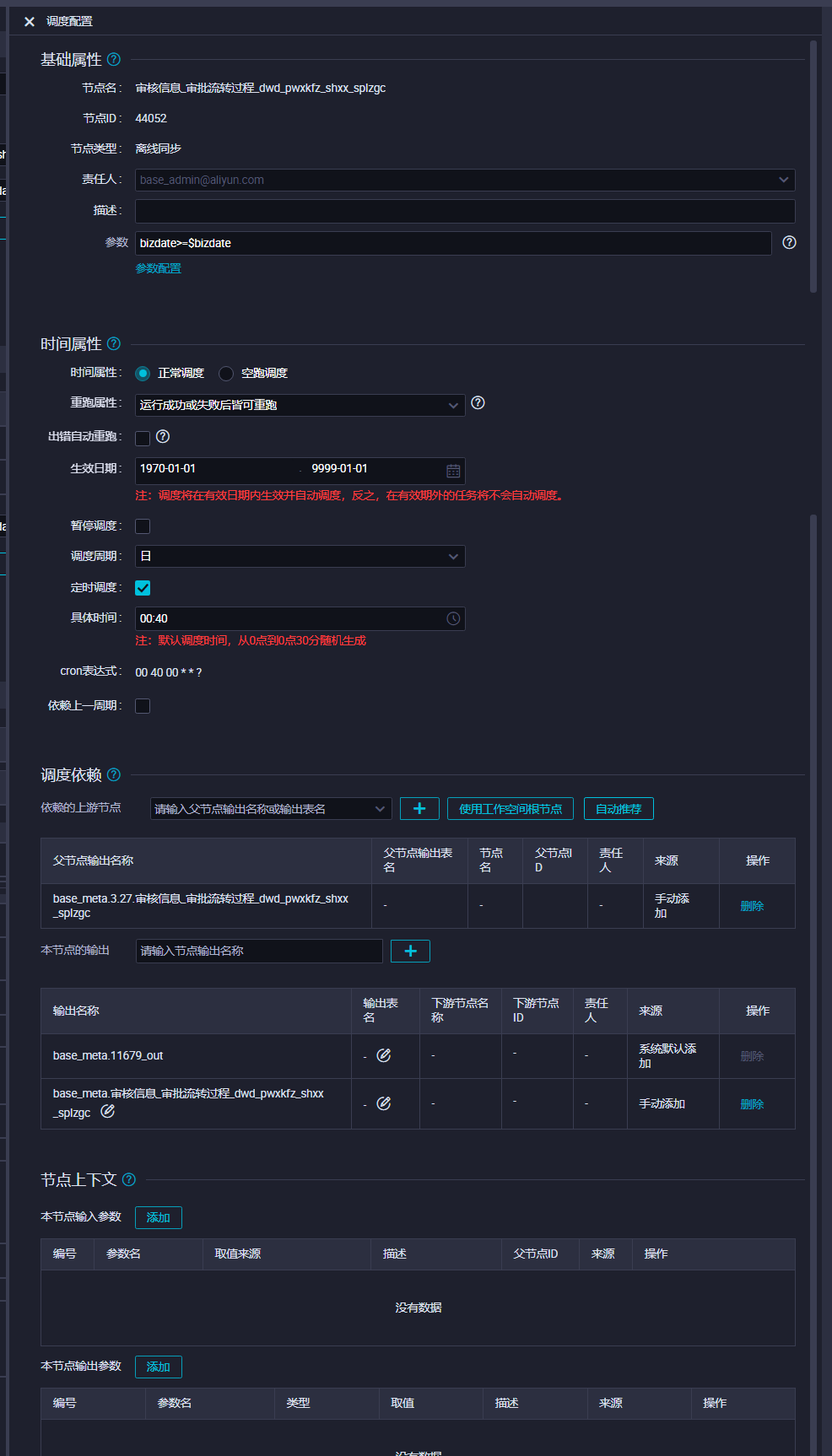
Task: Select the 空跑调度 radio option
Action: (226, 374)
